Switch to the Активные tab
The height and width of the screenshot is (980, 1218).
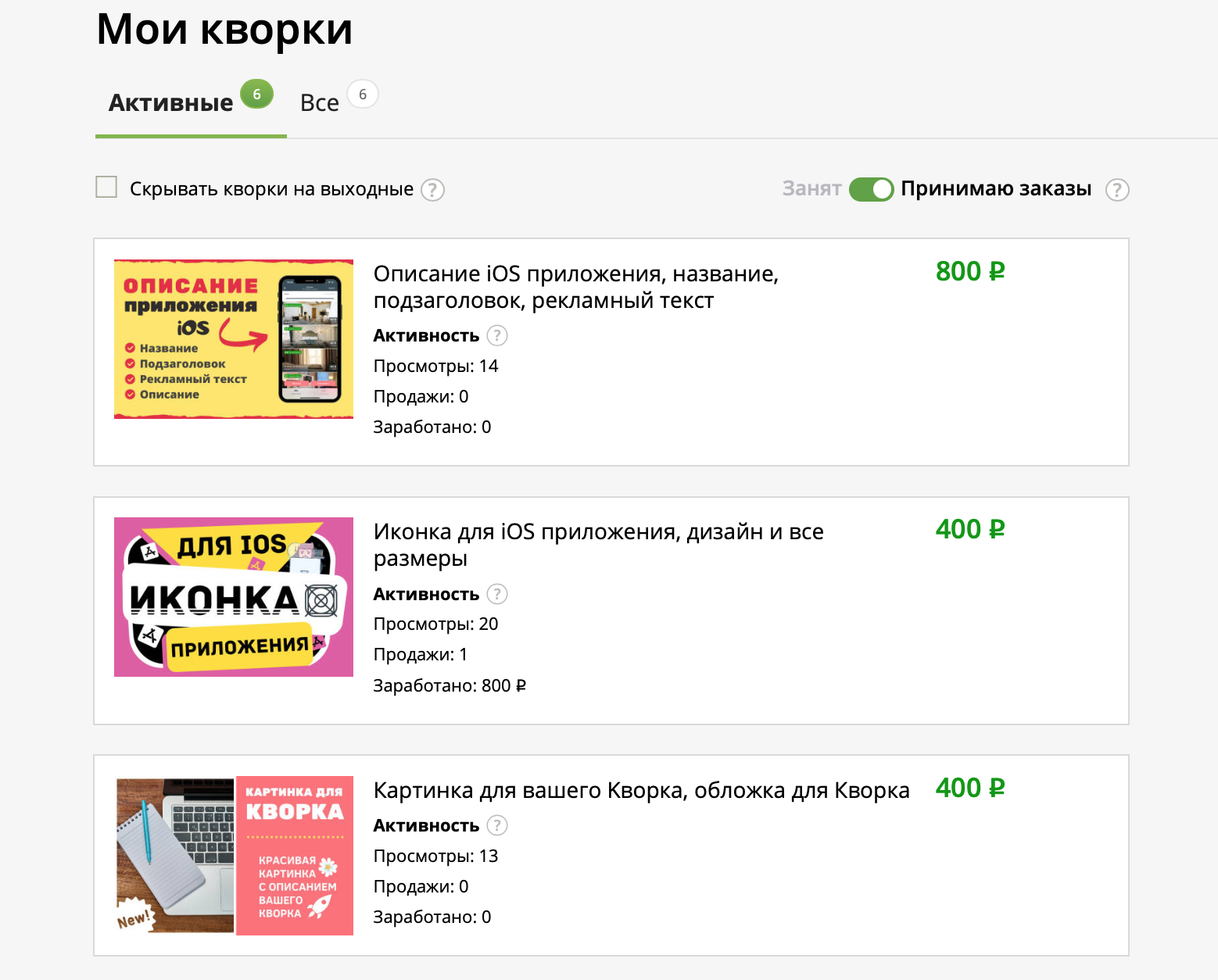[x=171, y=103]
